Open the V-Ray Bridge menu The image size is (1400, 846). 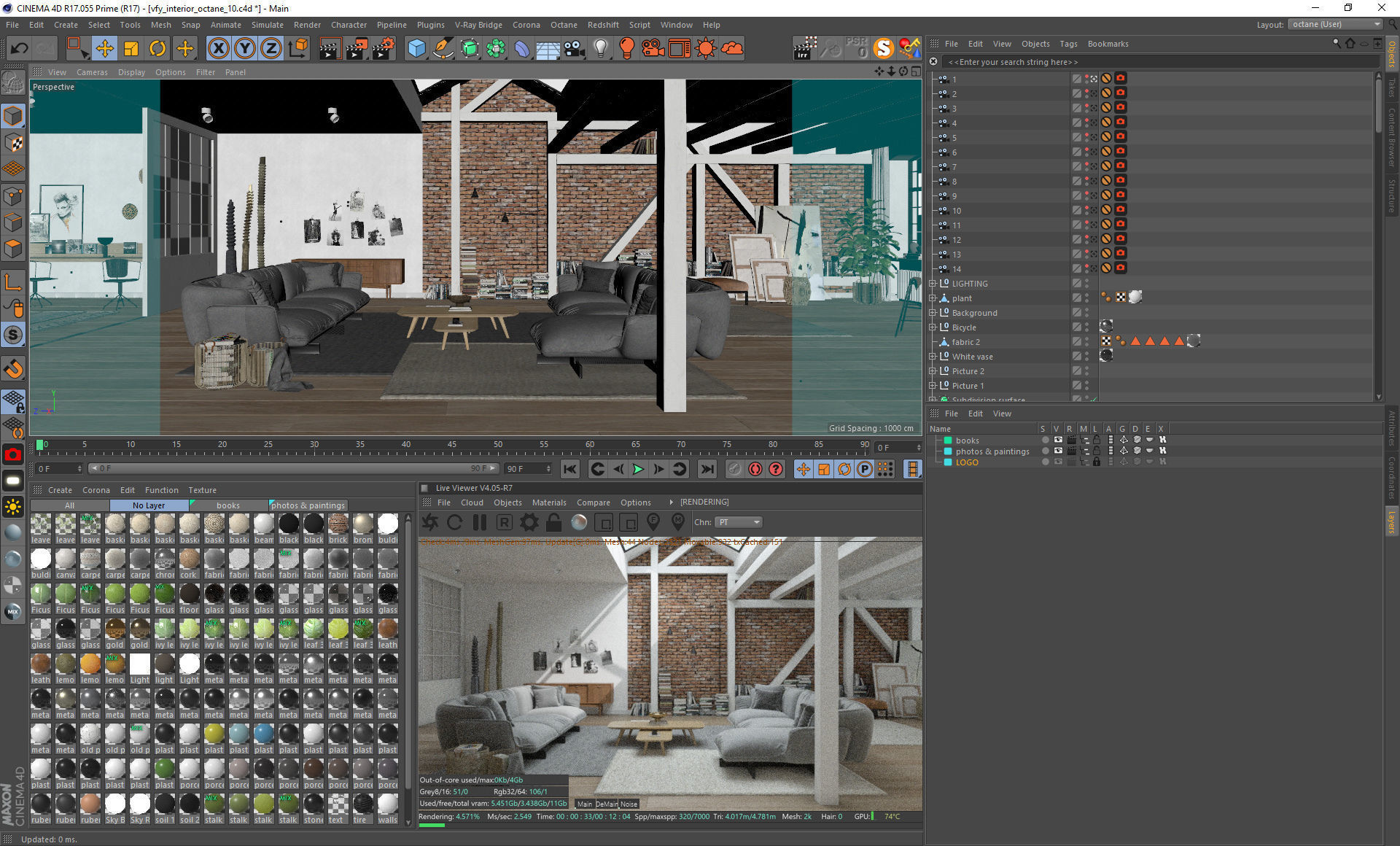(478, 25)
